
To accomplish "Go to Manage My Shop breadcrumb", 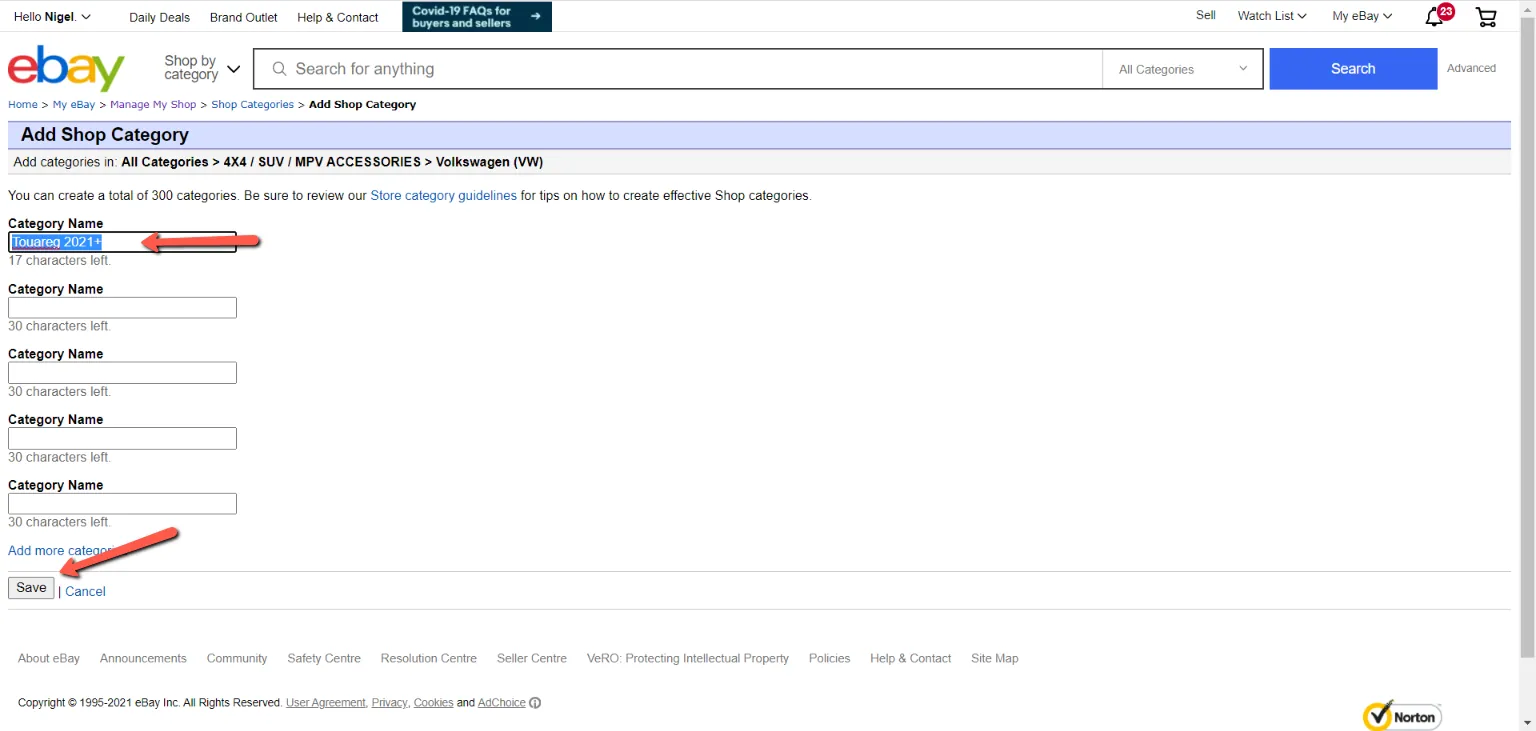I will point(153,104).
